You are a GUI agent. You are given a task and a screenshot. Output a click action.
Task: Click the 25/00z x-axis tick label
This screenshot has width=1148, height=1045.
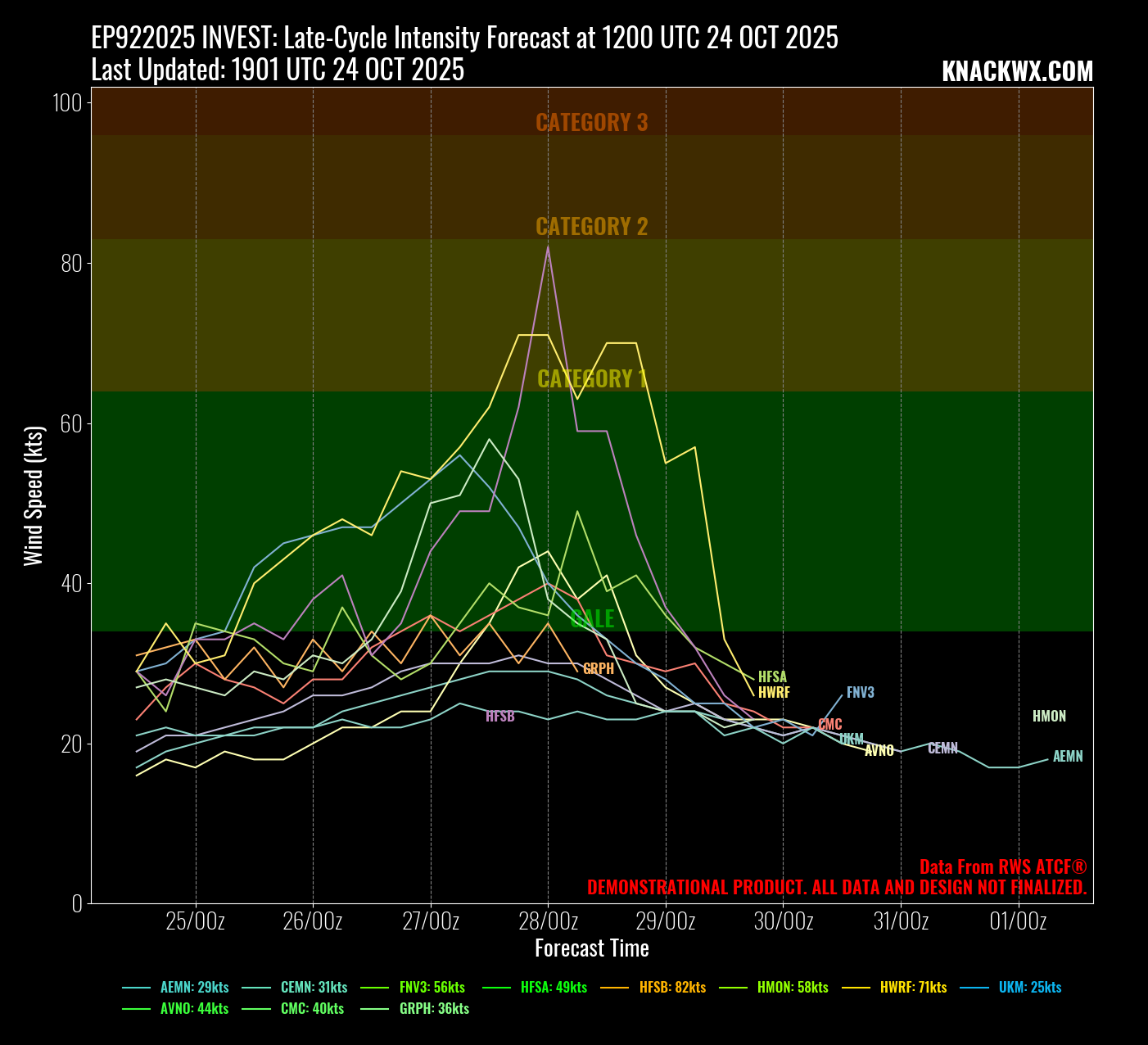[195, 921]
